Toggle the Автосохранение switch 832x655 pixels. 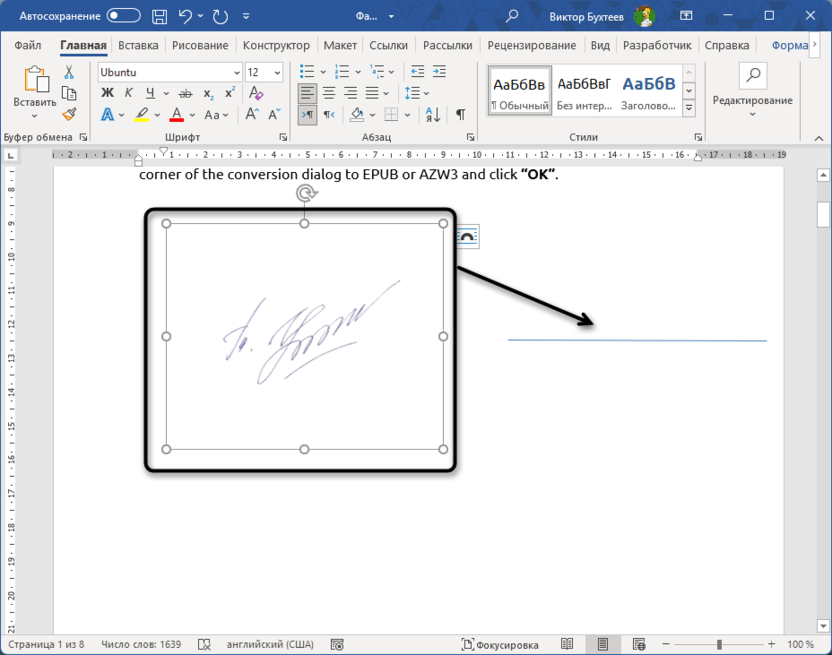pyautogui.click(x=124, y=16)
